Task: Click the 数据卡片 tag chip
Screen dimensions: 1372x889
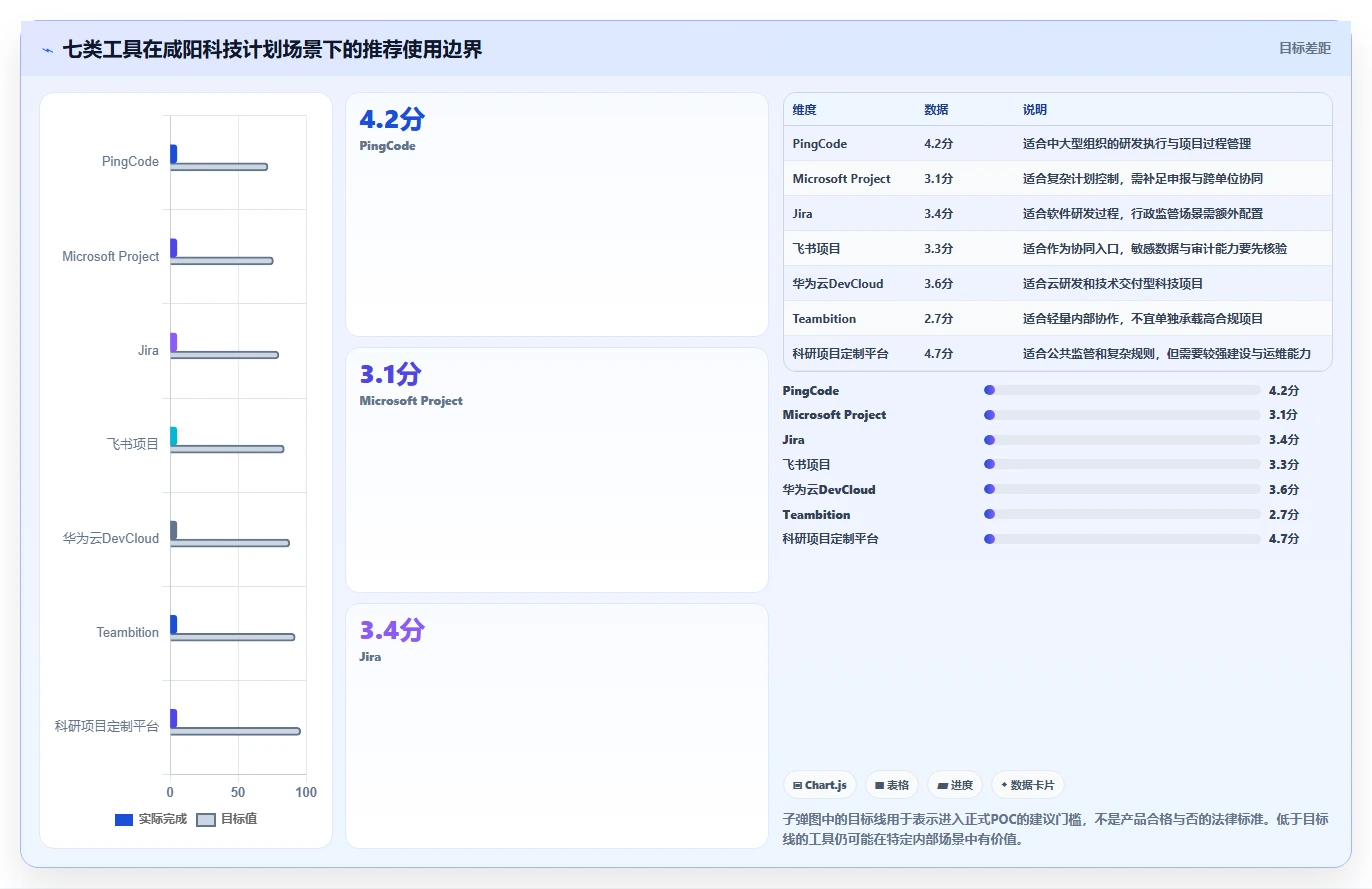Action: click(1028, 785)
